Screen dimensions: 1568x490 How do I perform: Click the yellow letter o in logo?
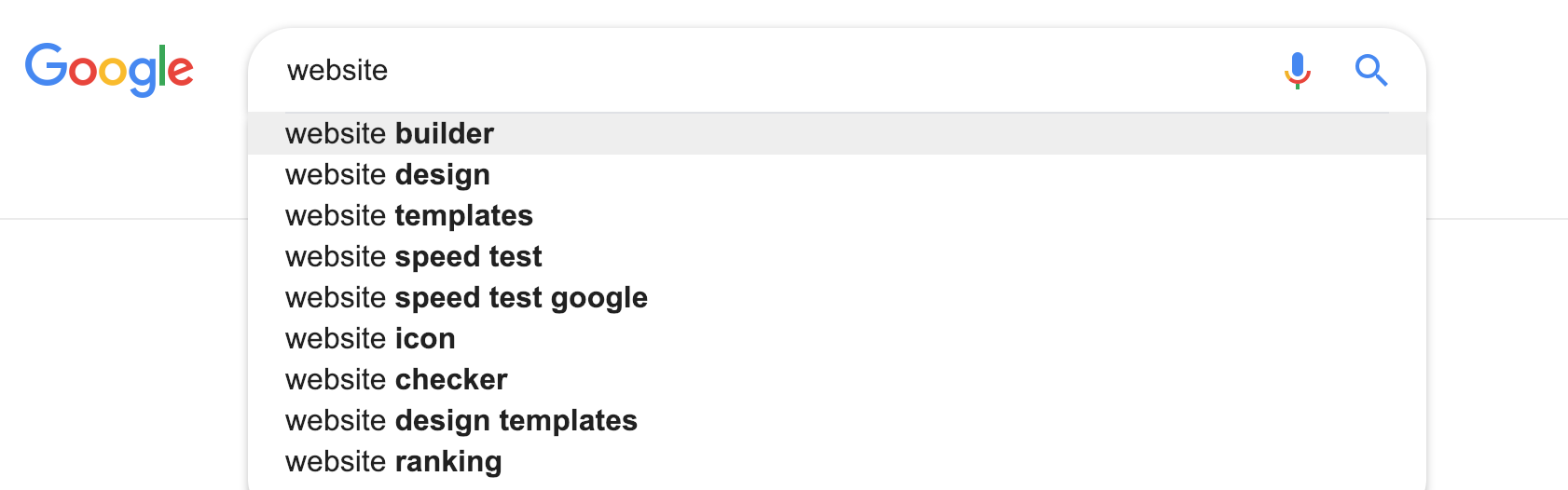(x=114, y=73)
